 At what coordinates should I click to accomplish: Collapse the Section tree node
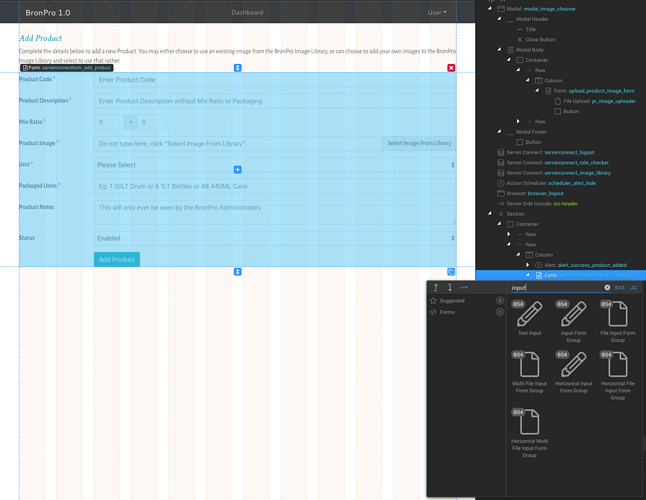pyautogui.click(x=489, y=214)
